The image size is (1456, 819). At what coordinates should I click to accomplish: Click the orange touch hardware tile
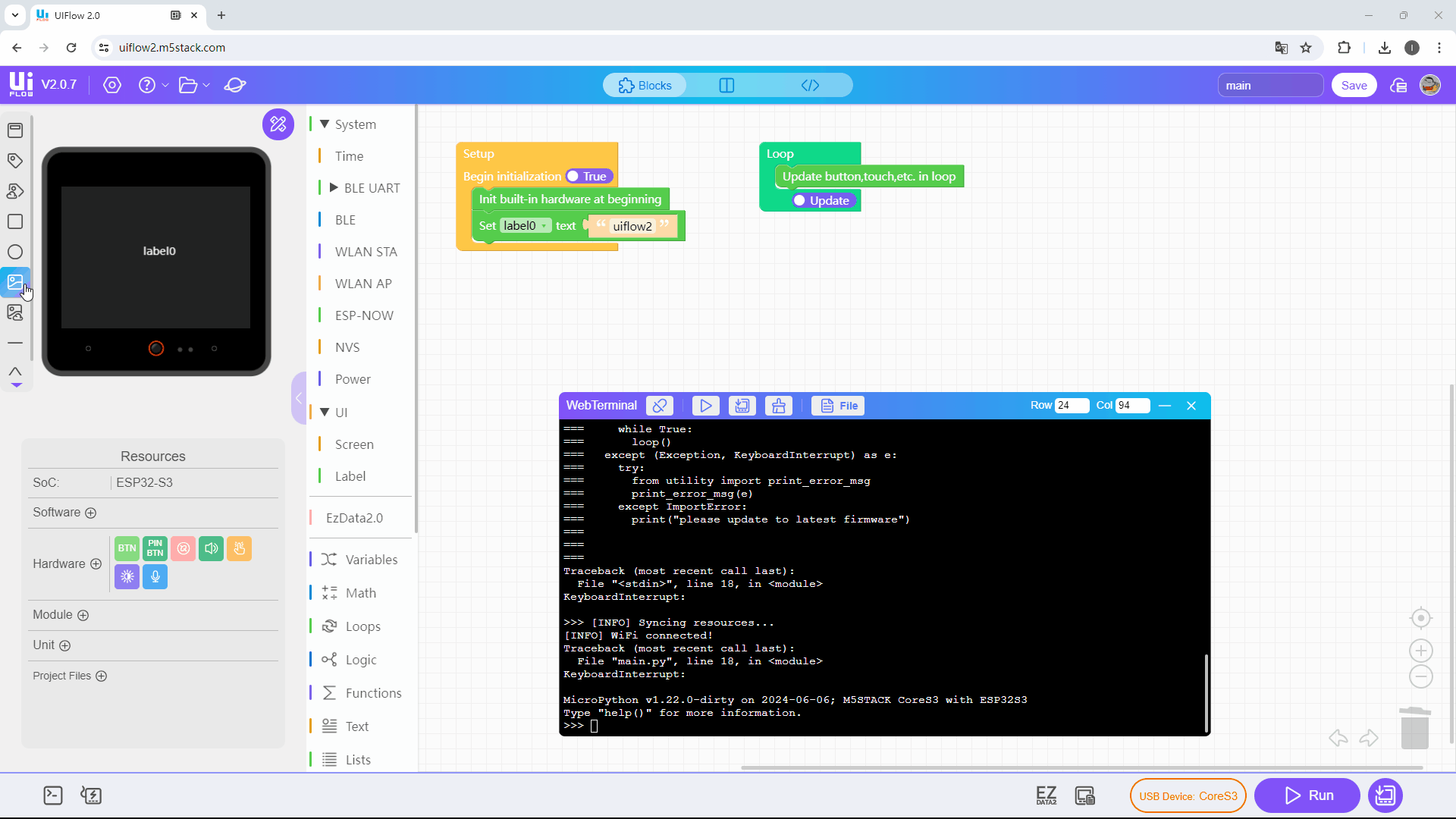[239, 548]
